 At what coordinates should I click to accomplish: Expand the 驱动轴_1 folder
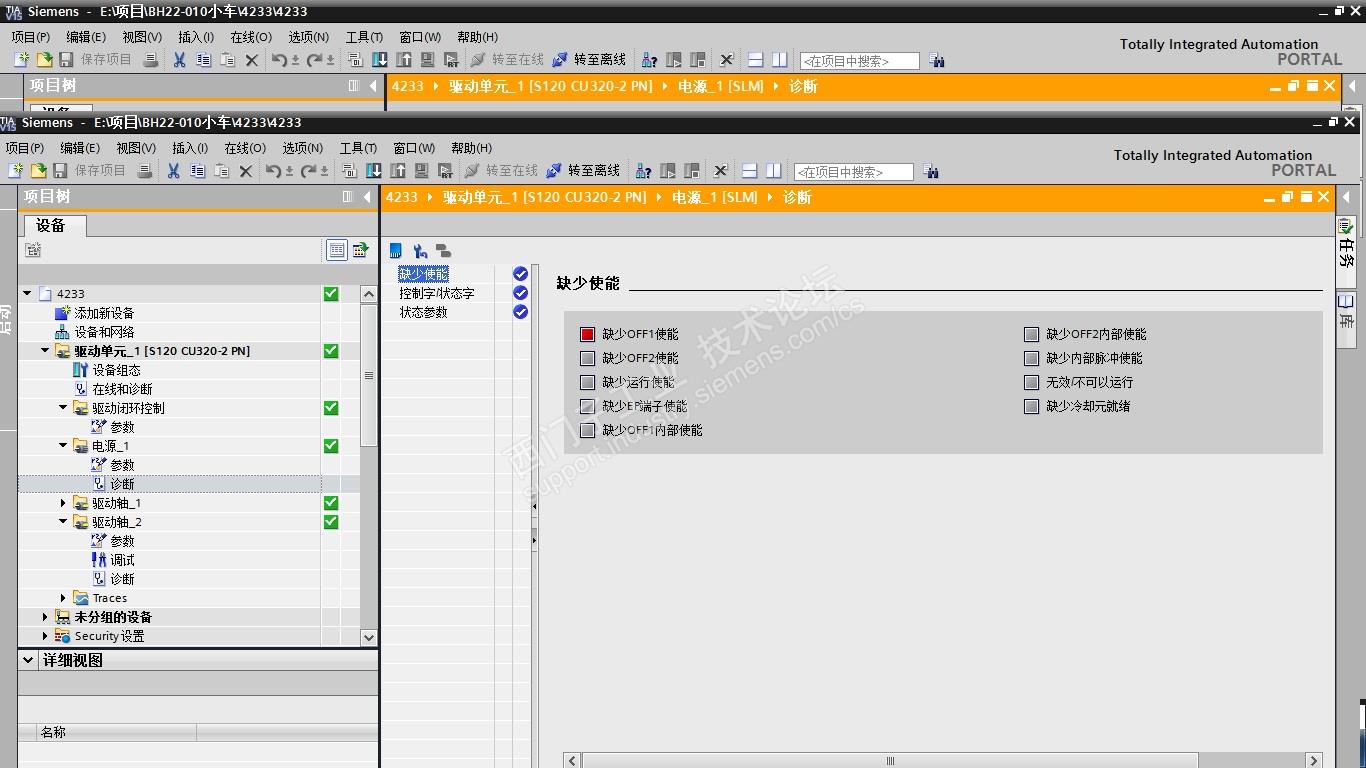click(63, 503)
